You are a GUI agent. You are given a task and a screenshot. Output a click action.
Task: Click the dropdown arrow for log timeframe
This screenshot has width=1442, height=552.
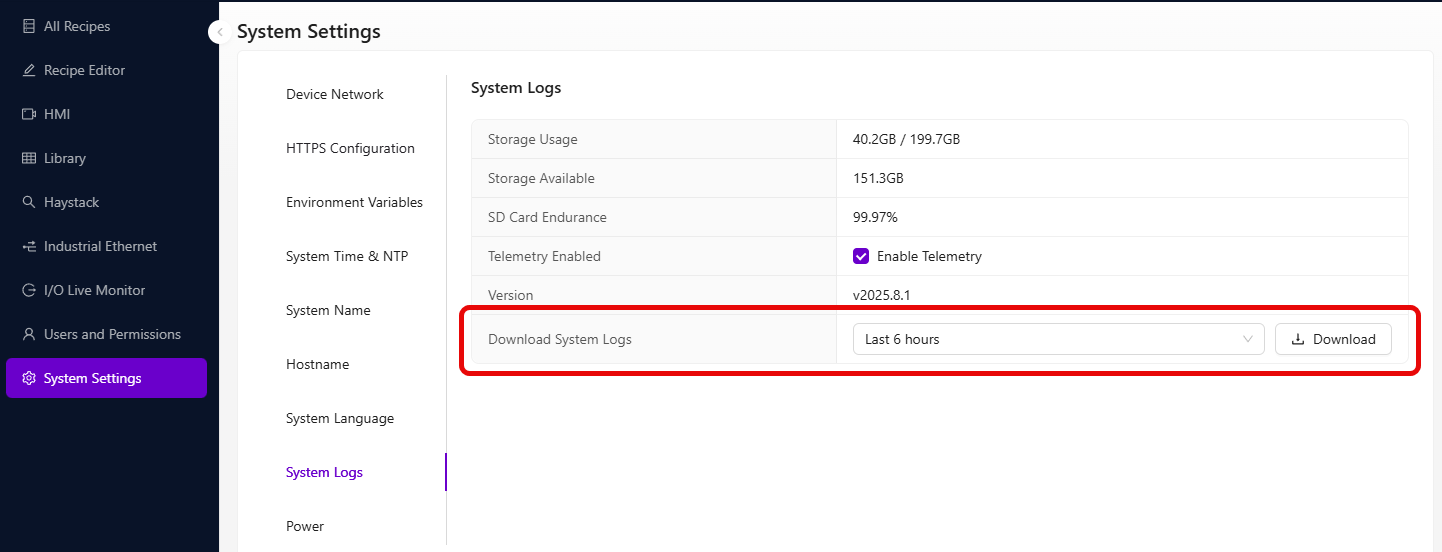(1247, 339)
